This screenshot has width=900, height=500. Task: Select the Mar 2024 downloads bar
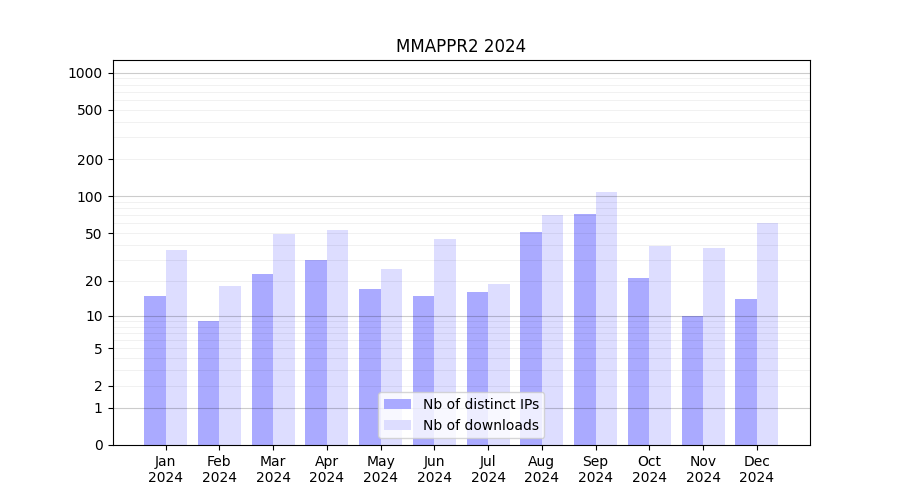coord(284,339)
